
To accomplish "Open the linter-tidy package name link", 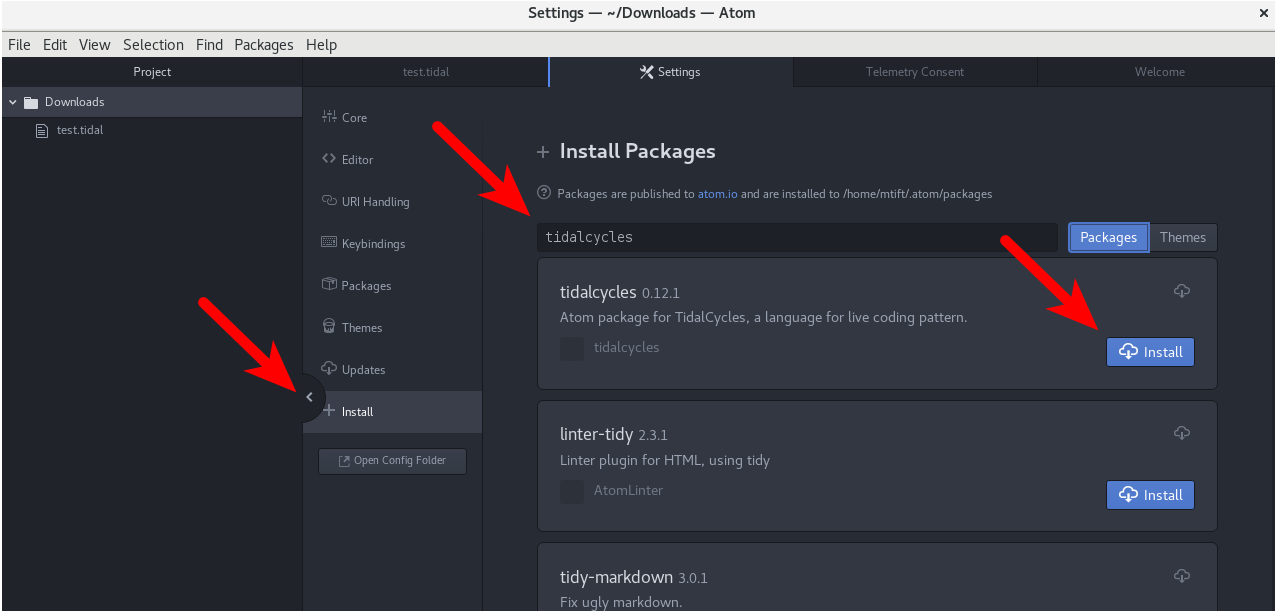I will click(597, 435).
